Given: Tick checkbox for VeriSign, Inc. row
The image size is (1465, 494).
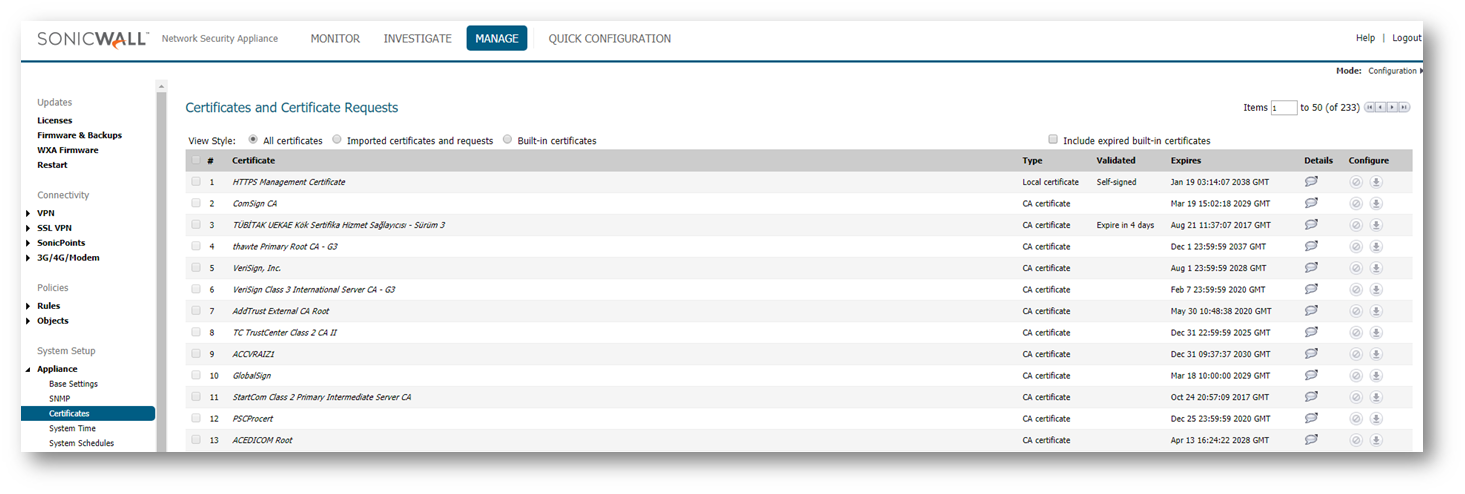Looking at the screenshot, I should (196, 268).
